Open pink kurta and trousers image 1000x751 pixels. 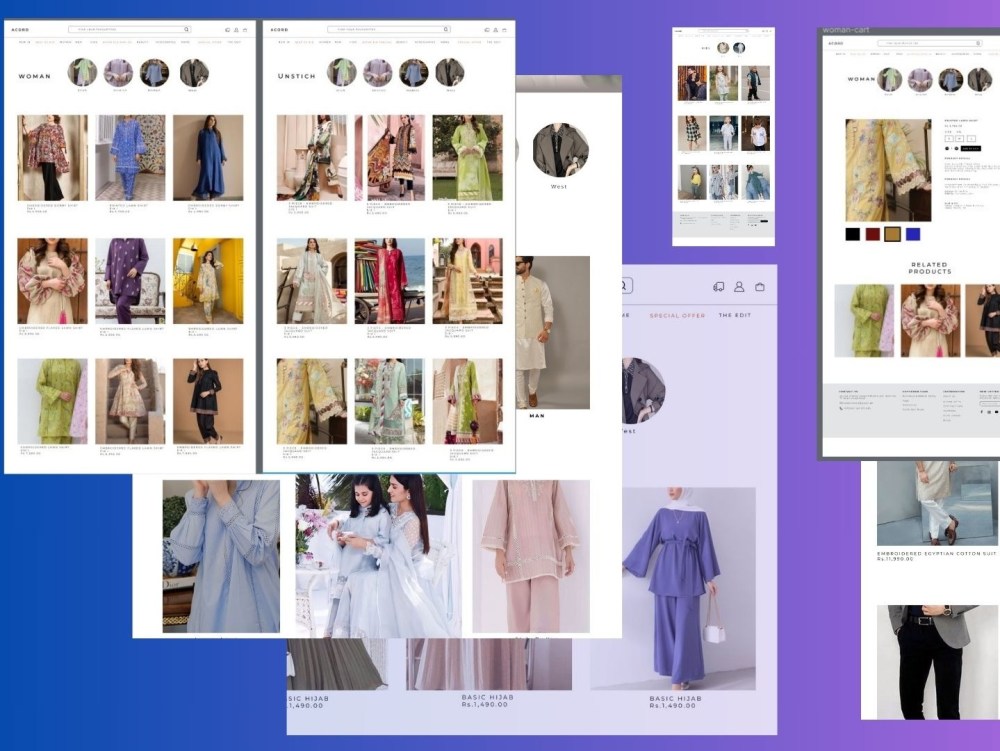[531, 556]
